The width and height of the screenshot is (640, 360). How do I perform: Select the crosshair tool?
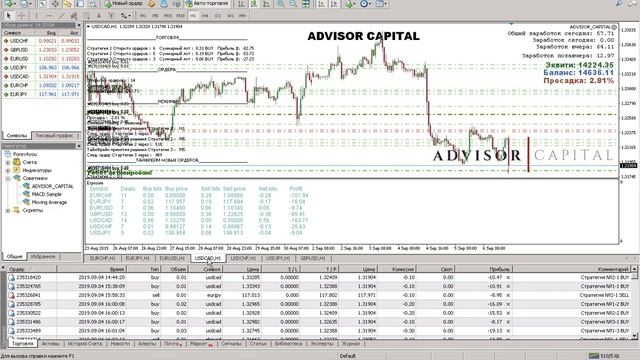click(x=21, y=16)
